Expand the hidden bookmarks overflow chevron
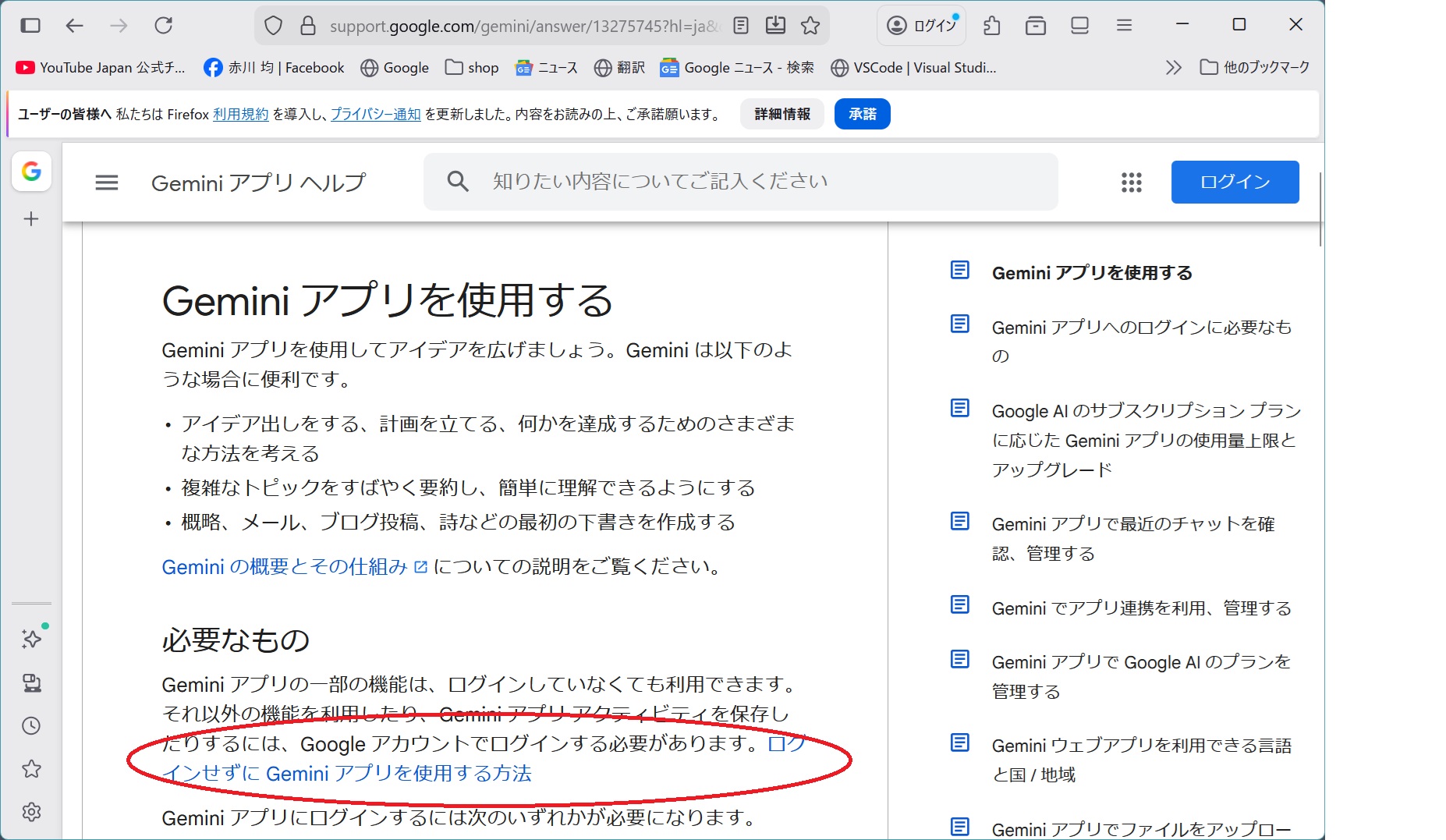 [x=1173, y=68]
